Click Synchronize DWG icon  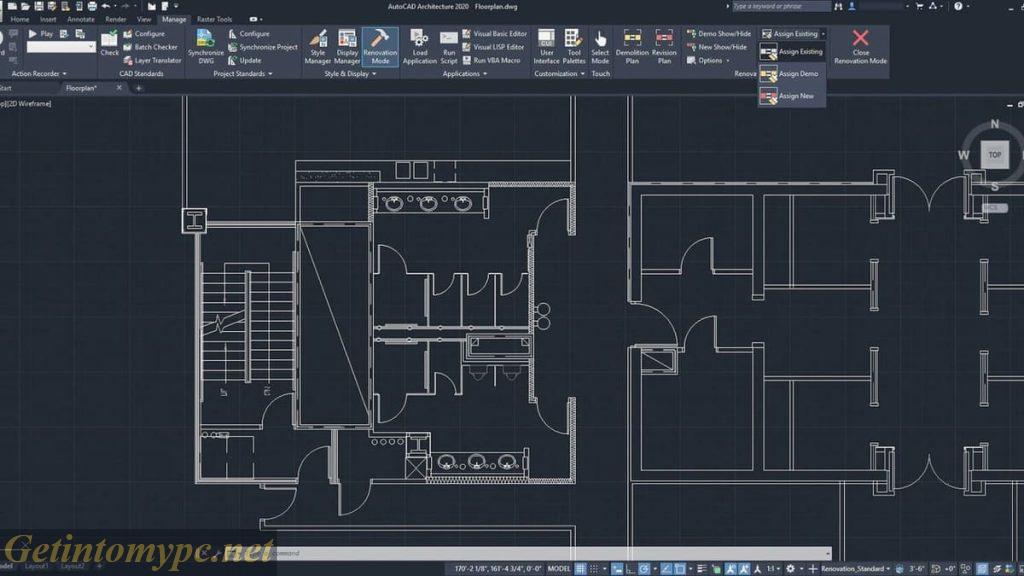pos(206,46)
